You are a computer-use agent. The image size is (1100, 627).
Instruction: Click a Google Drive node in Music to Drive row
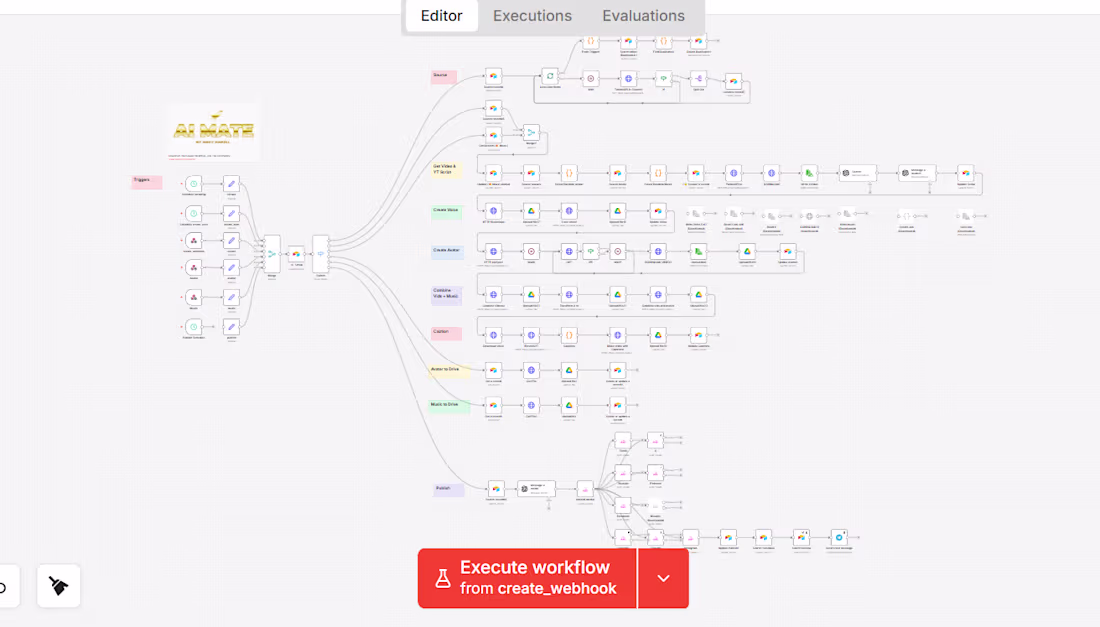tap(569, 404)
